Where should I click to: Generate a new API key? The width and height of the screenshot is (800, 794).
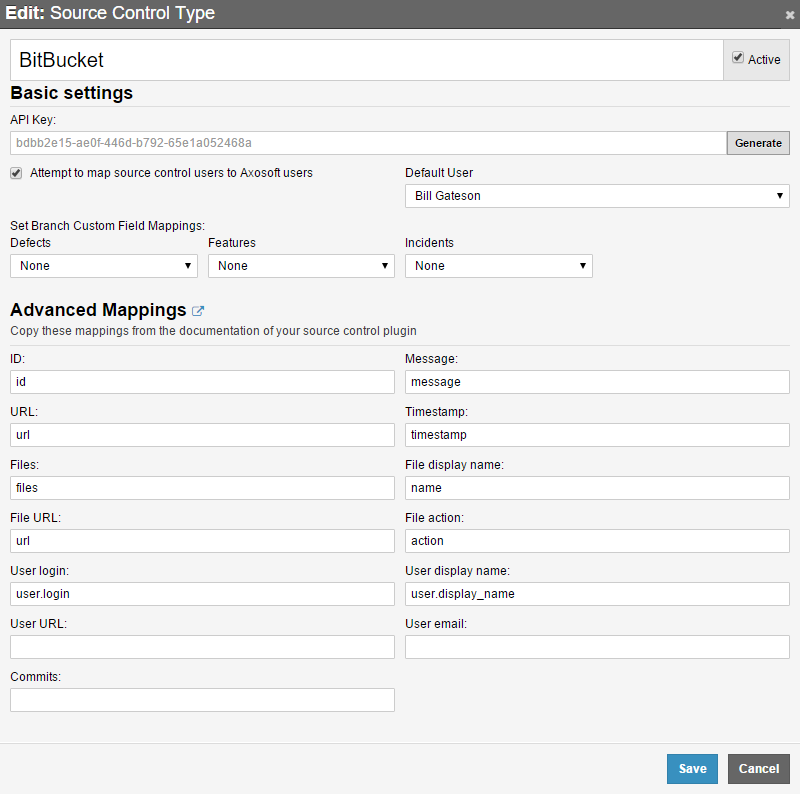click(x=758, y=143)
